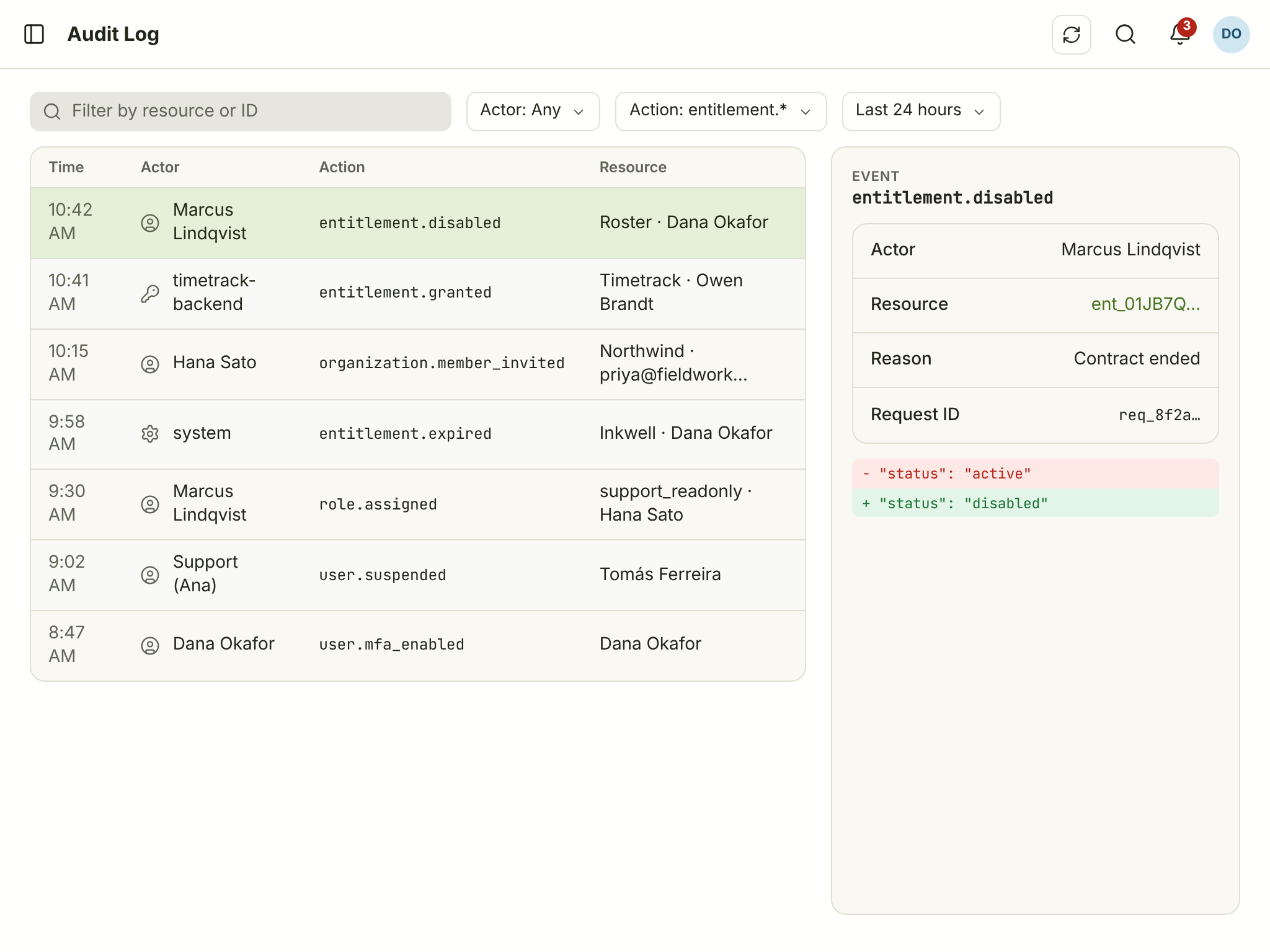Open the Last 24 hours dropdown
1270x952 pixels.
921,112
